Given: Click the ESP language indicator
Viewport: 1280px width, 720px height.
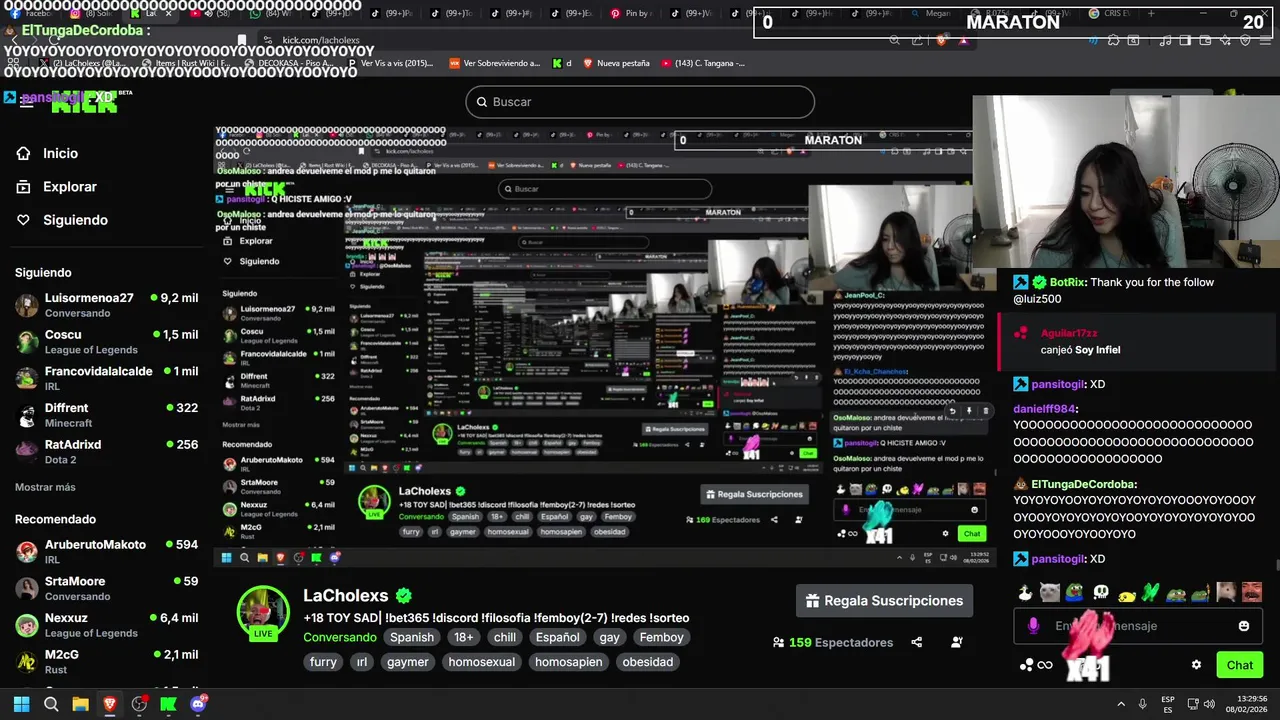Looking at the screenshot, I should pyautogui.click(x=1168, y=704).
